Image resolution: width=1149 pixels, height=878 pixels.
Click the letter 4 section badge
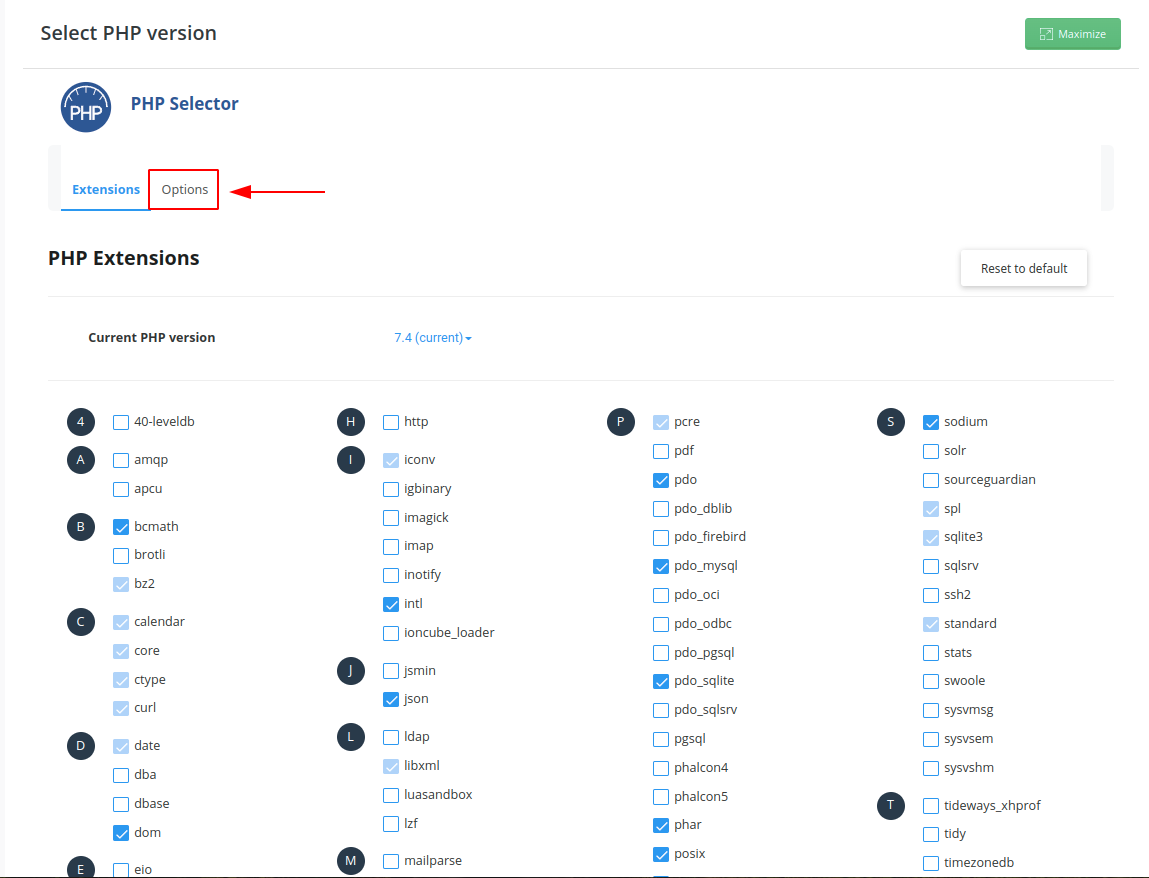pyautogui.click(x=81, y=421)
